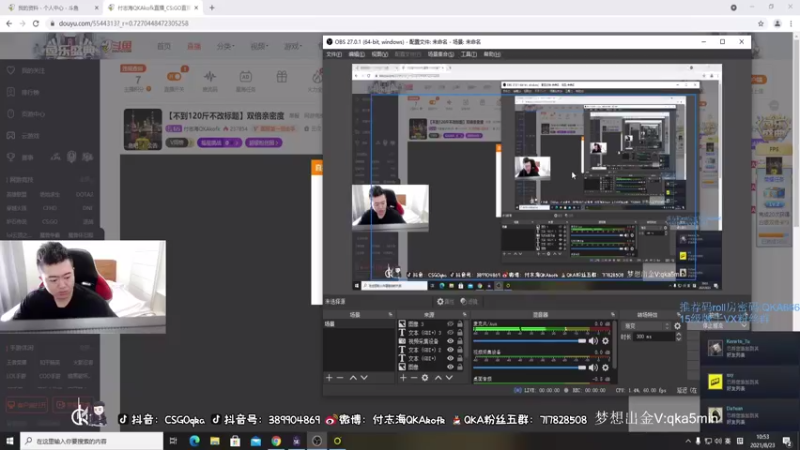This screenshot has width=800, height=450.
Task: Toggle the lock on 文本 (GDI+) 2 source
Action: [460, 350]
